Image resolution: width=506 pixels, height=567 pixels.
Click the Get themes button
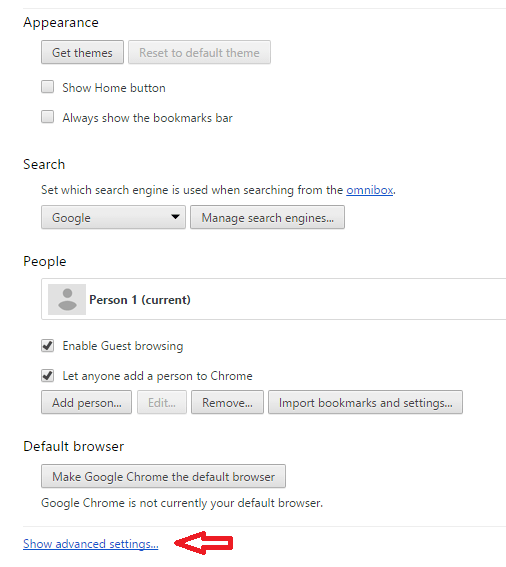click(x=82, y=52)
